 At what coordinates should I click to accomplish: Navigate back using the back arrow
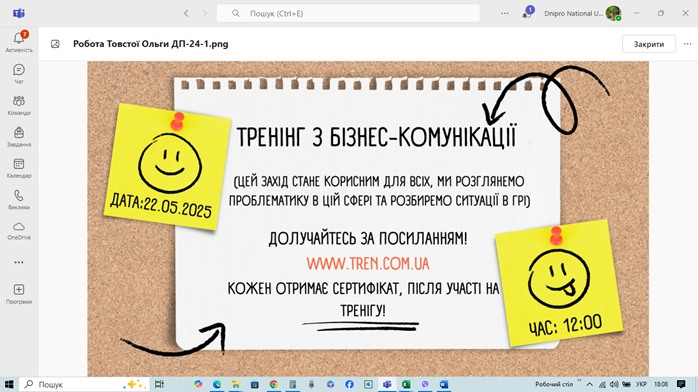click(186, 13)
